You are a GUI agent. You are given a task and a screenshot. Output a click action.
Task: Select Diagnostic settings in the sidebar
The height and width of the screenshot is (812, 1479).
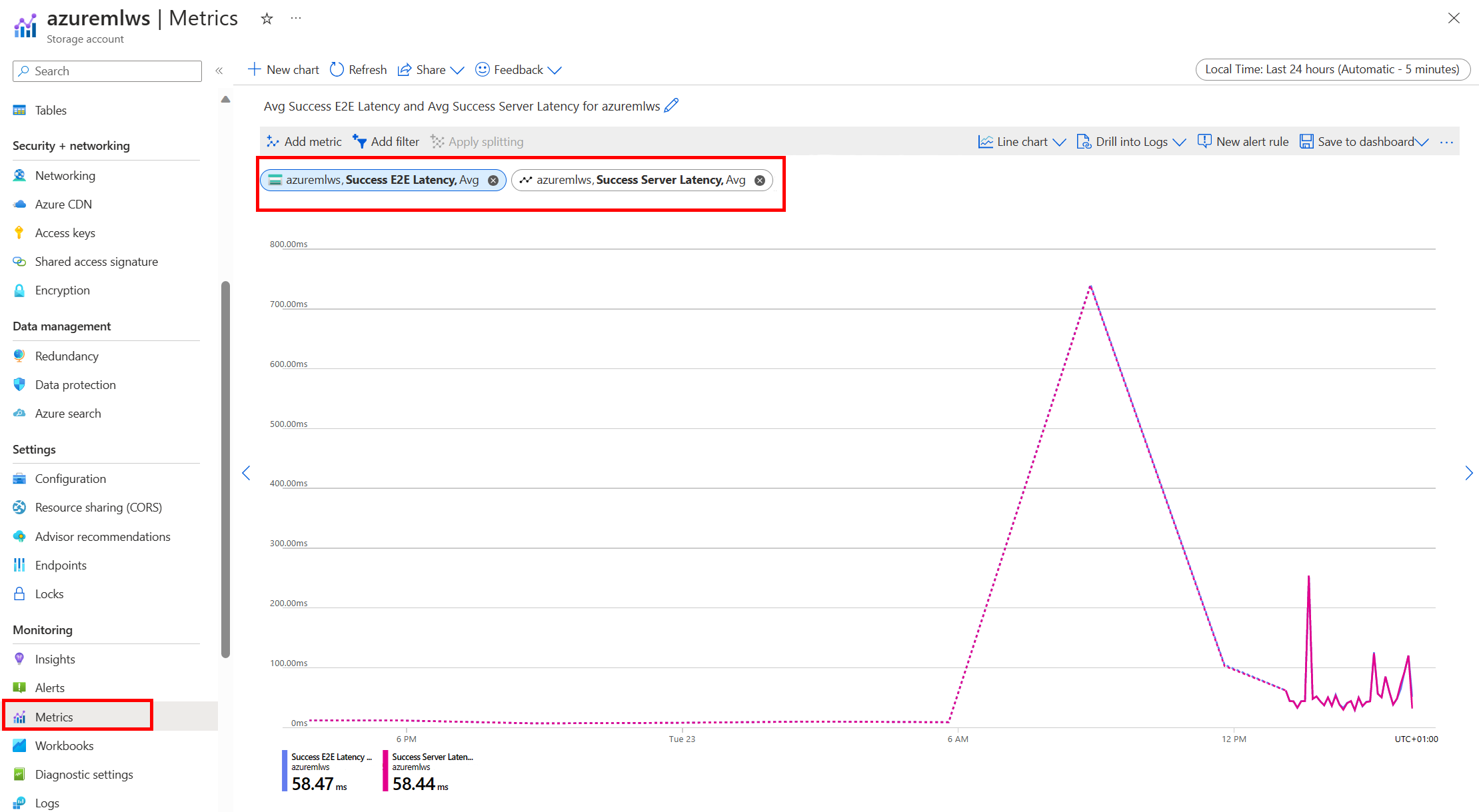[x=84, y=774]
